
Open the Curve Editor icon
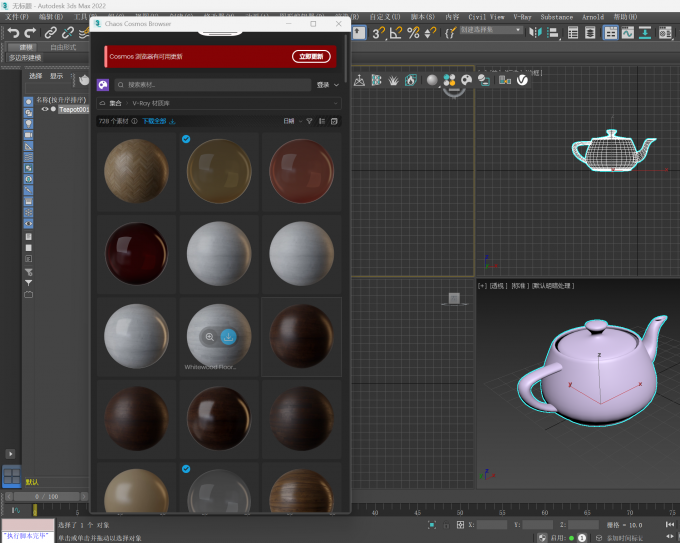[x=628, y=33]
